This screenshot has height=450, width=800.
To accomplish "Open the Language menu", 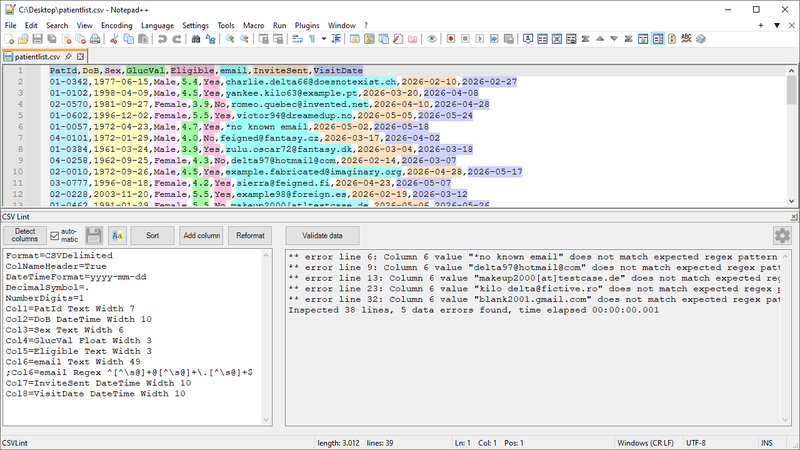I will click(157, 26).
